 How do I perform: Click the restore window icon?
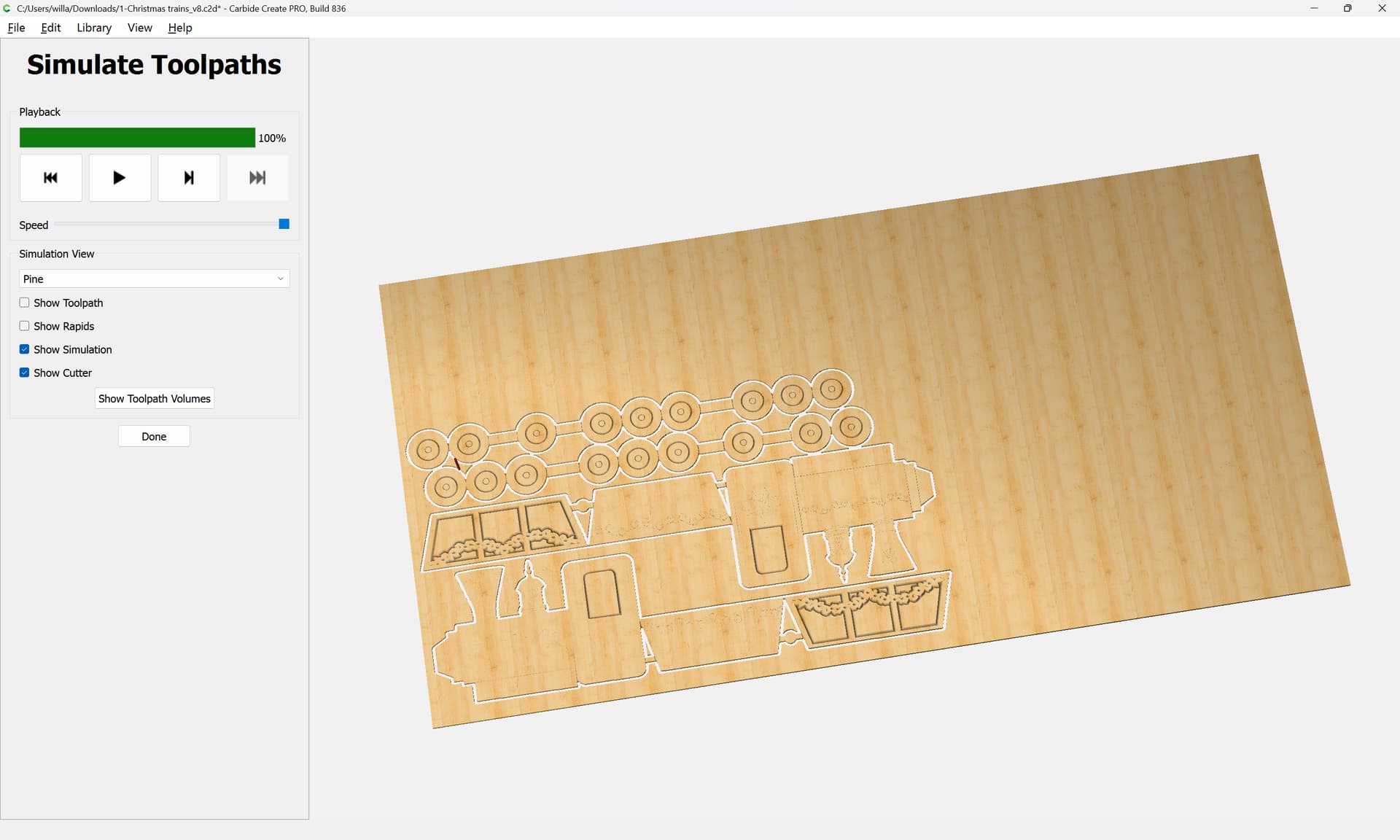pyautogui.click(x=1347, y=8)
